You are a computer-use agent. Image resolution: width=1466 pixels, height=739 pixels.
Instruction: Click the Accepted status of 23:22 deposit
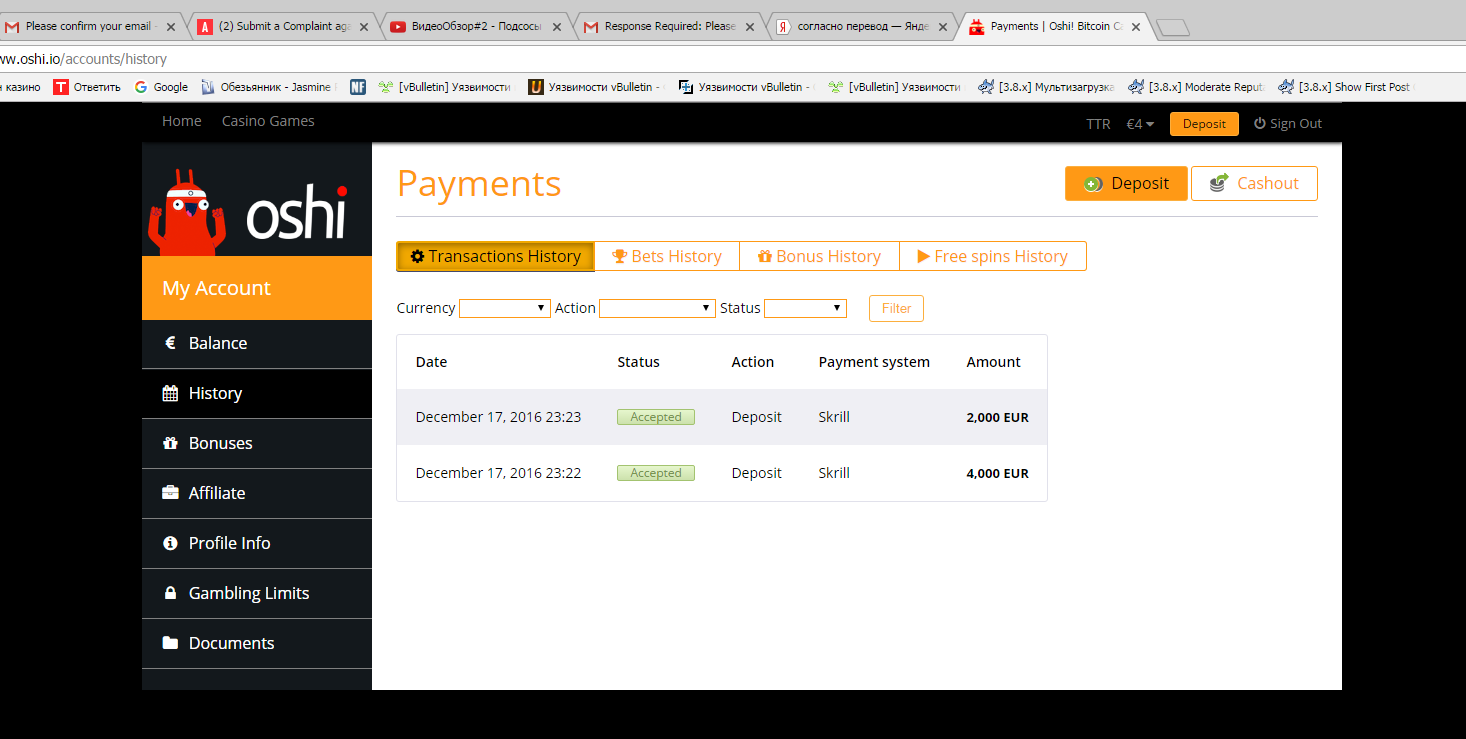coord(656,473)
